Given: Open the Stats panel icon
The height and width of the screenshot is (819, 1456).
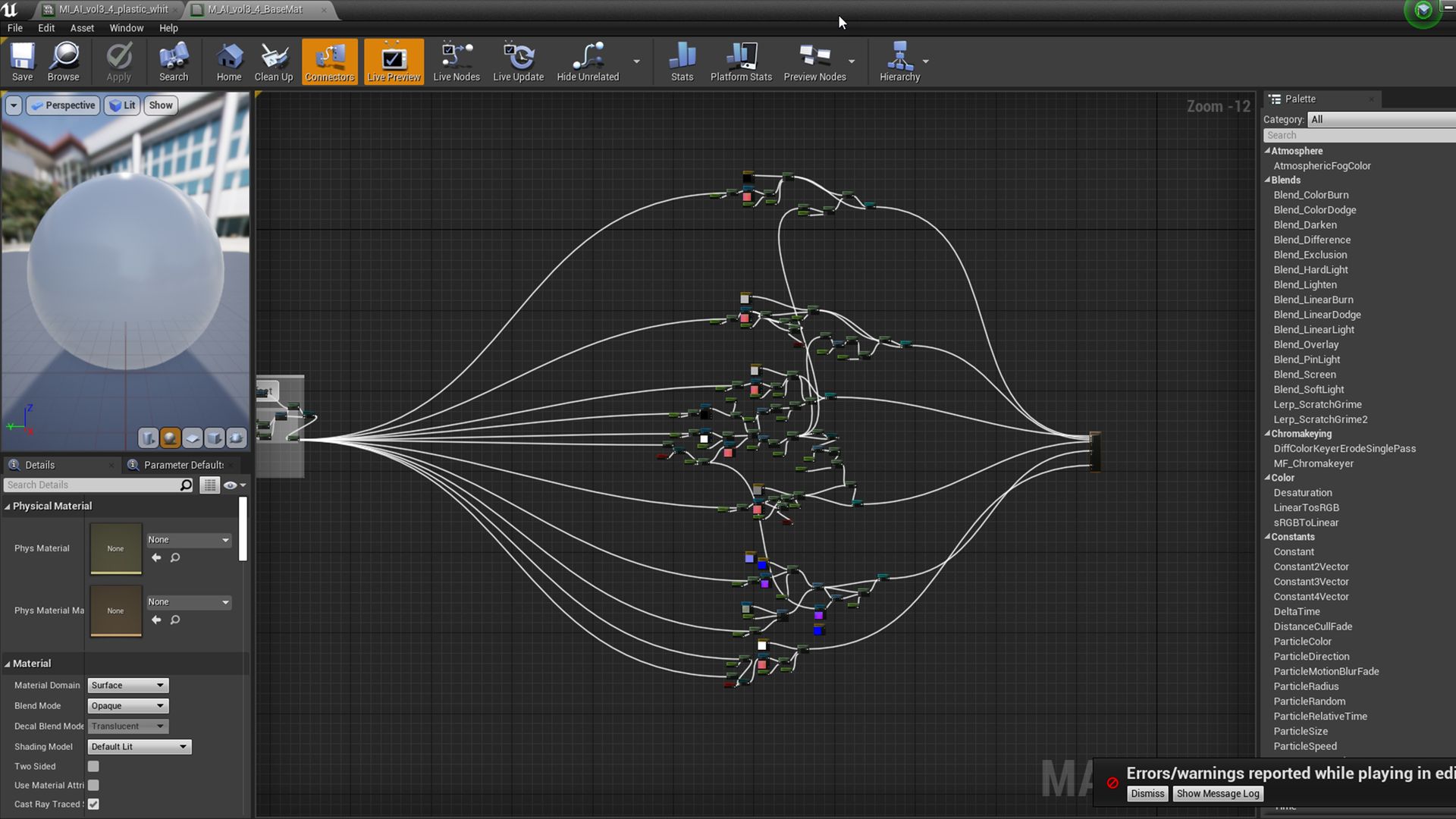Looking at the screenshot, I should point(682,61).
